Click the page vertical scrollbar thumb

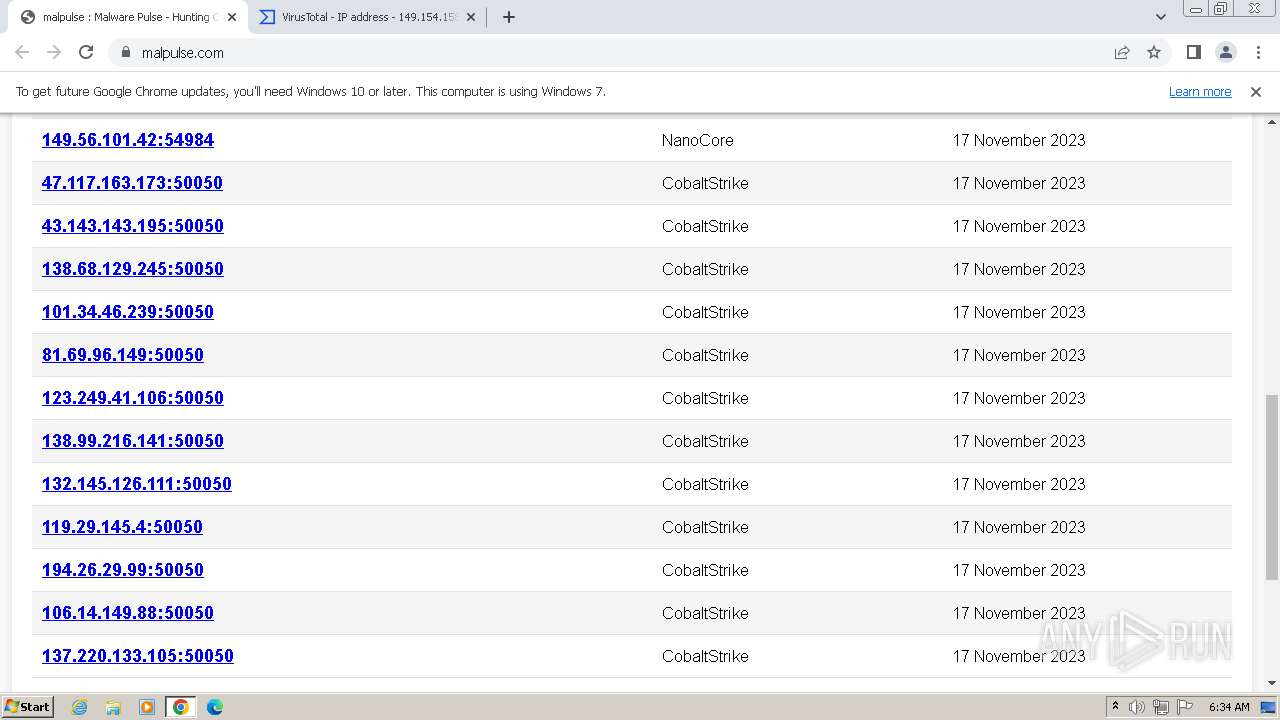(x=1272, y=487)
